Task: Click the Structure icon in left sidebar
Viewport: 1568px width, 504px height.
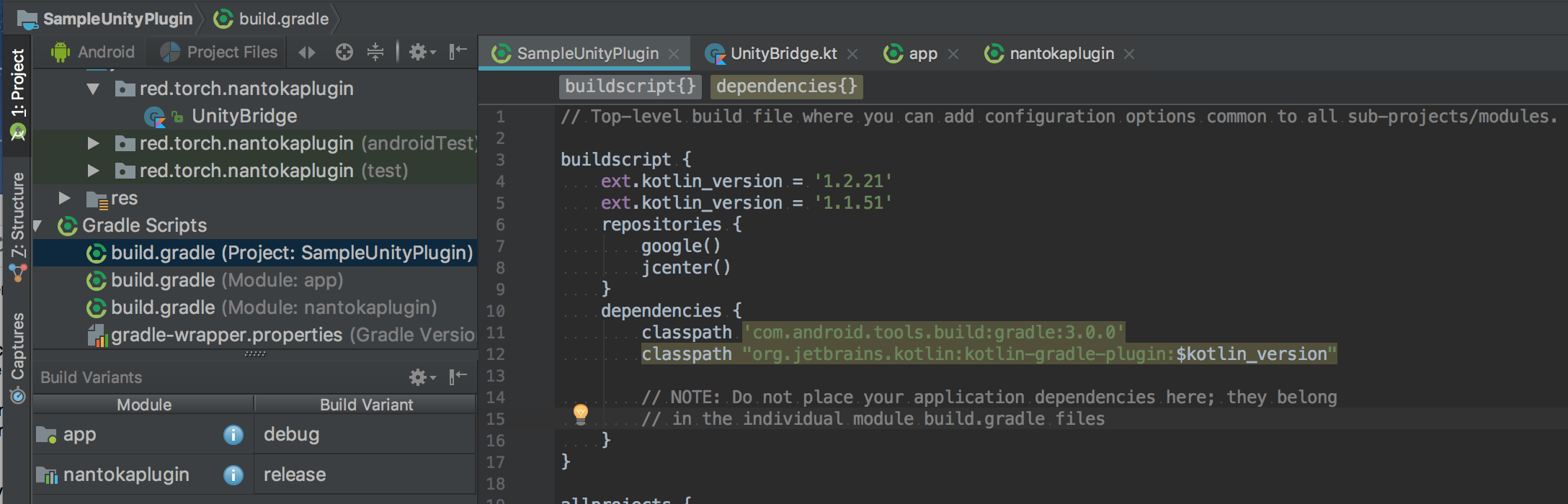Action: 17,274
